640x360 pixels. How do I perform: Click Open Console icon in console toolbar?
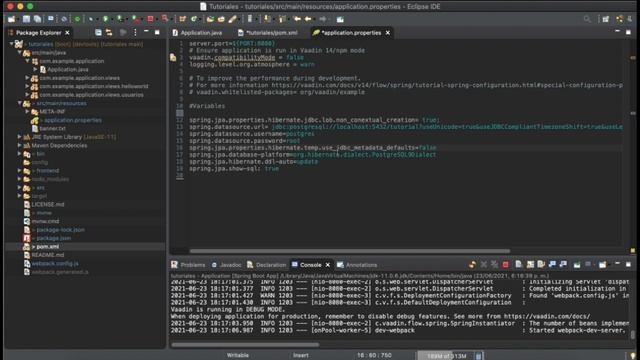coord(602,265)
